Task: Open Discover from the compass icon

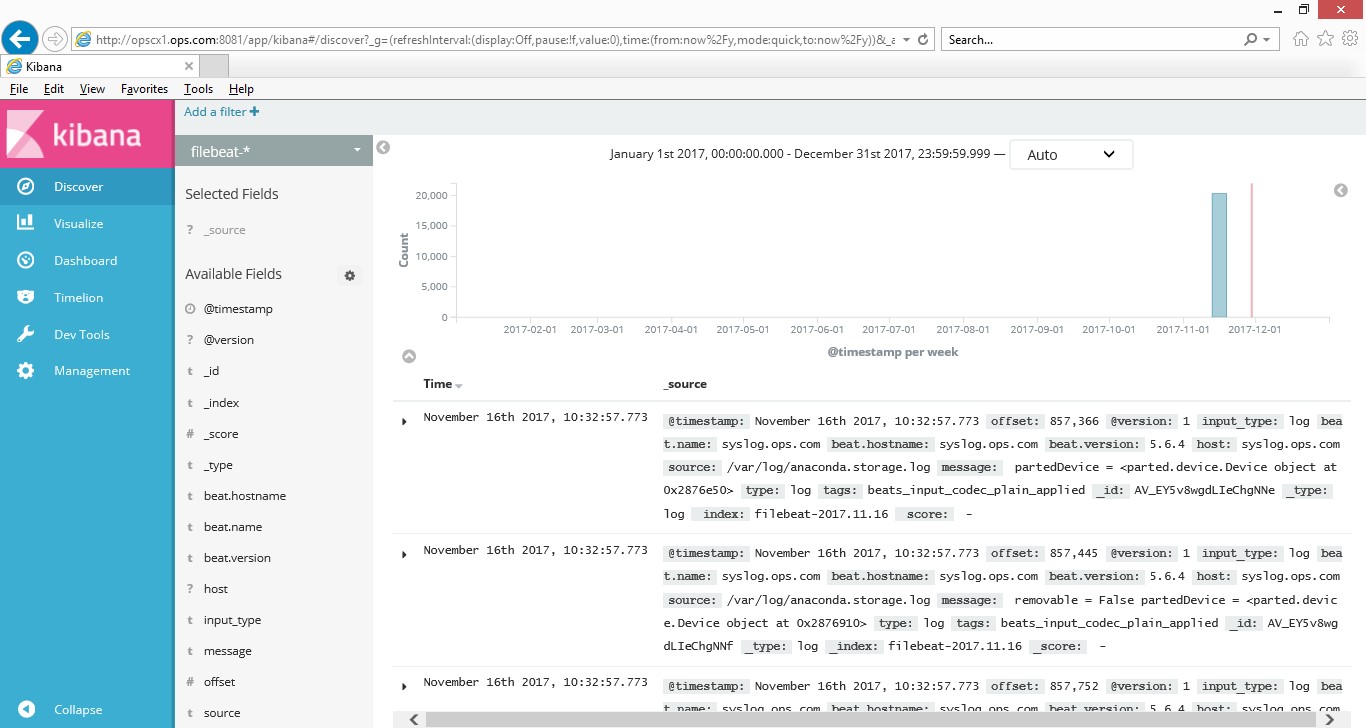Action: click(26, 187)
